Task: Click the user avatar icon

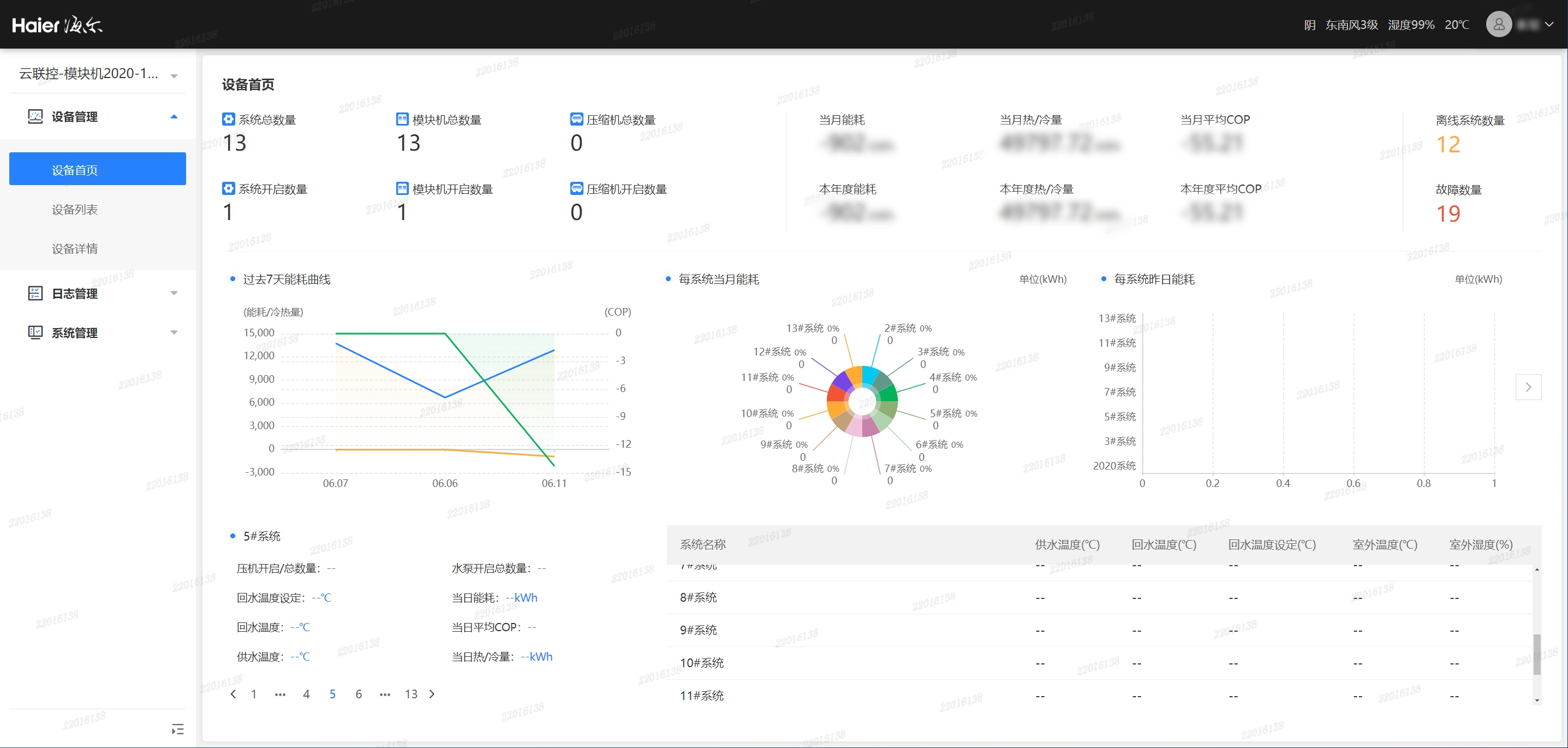Action: click(x=1499, y=25)
